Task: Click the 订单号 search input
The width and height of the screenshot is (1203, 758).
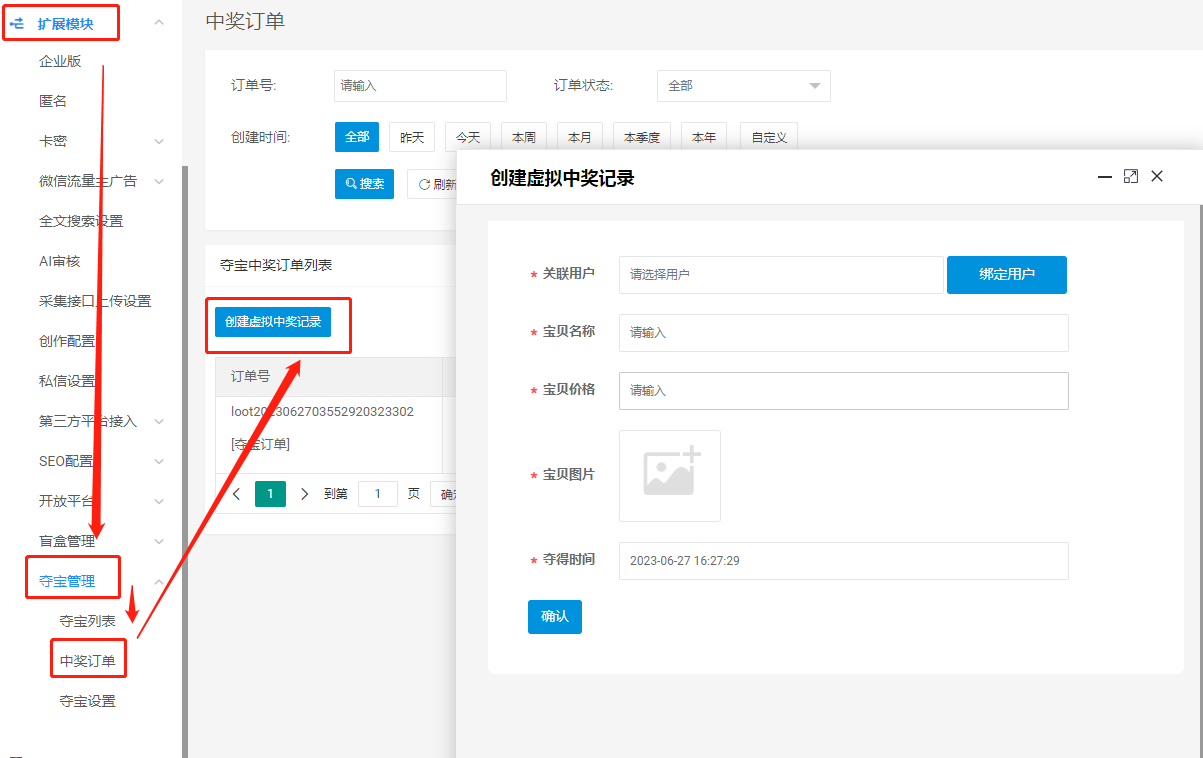Action: point(420,86)
